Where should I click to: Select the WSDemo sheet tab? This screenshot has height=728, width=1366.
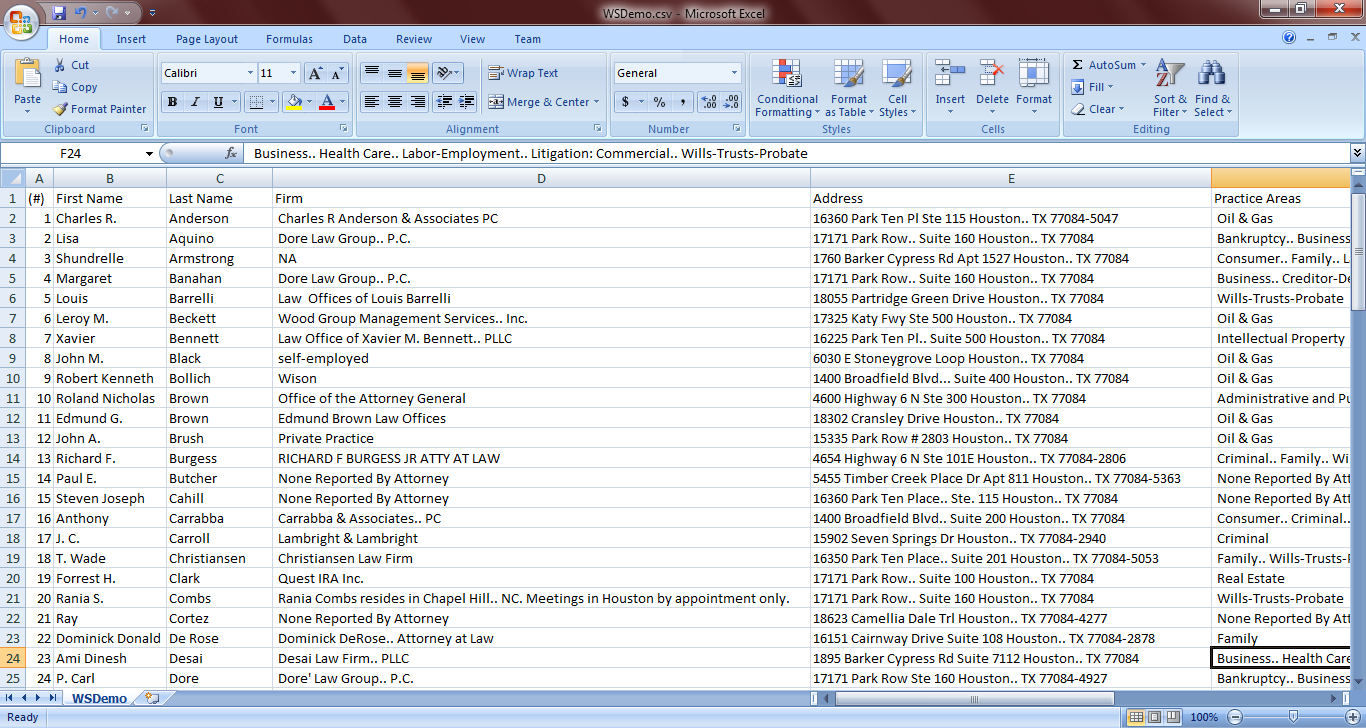pos(99,698)
